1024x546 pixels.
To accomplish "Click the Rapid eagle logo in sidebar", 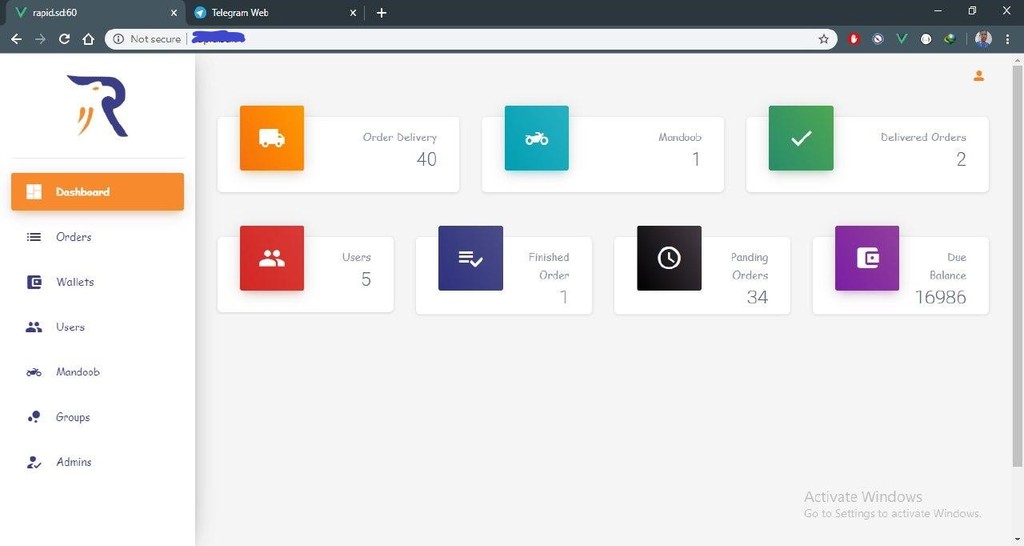I will [98, 105].
